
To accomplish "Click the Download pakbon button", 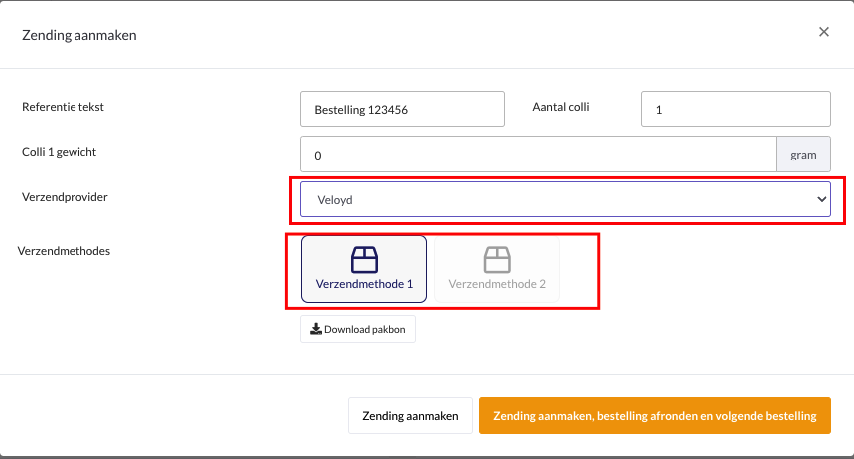I will [x=358, y=329].
